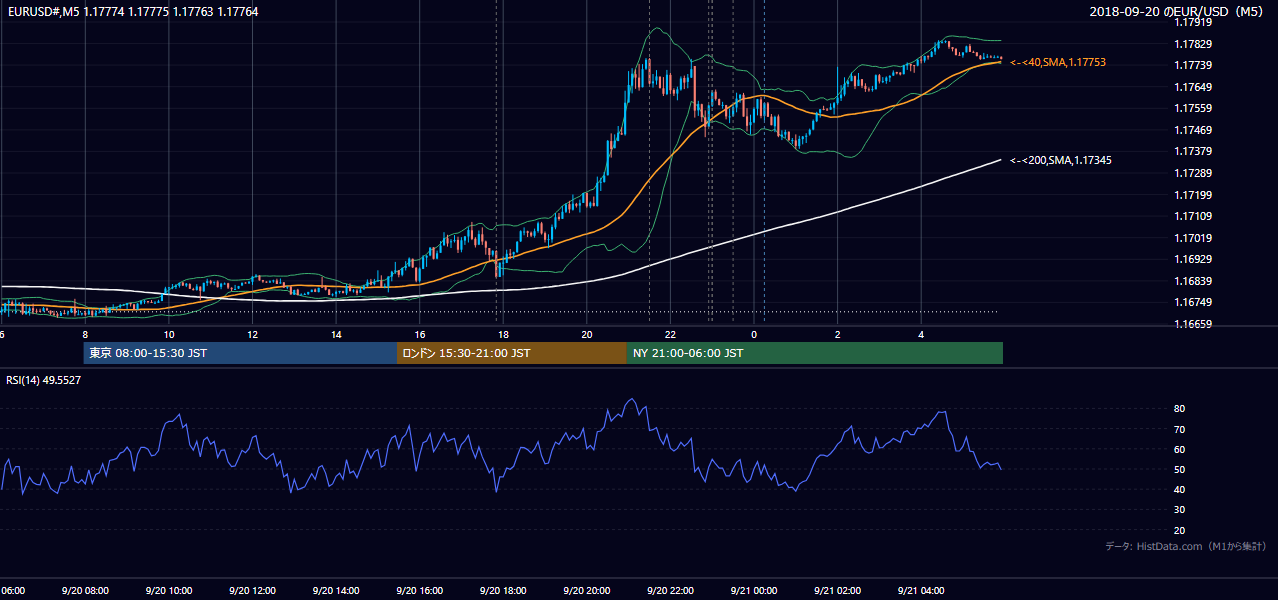Click the 9/20 10:00 time label

pos(168,591)
